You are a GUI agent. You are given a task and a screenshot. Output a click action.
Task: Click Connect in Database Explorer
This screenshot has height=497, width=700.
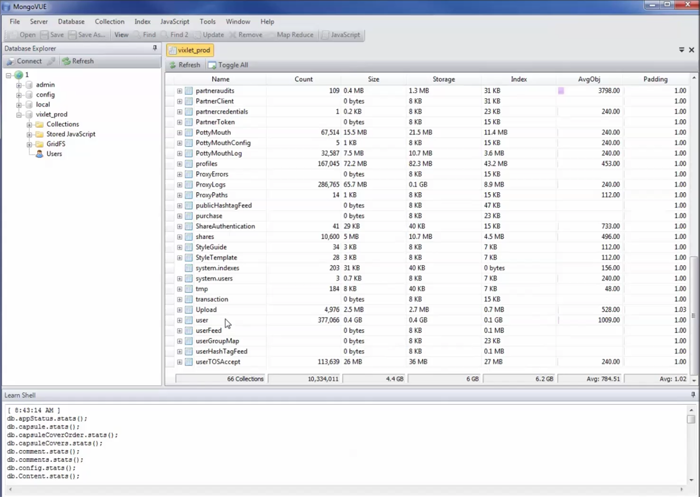(x=25, y=61)
